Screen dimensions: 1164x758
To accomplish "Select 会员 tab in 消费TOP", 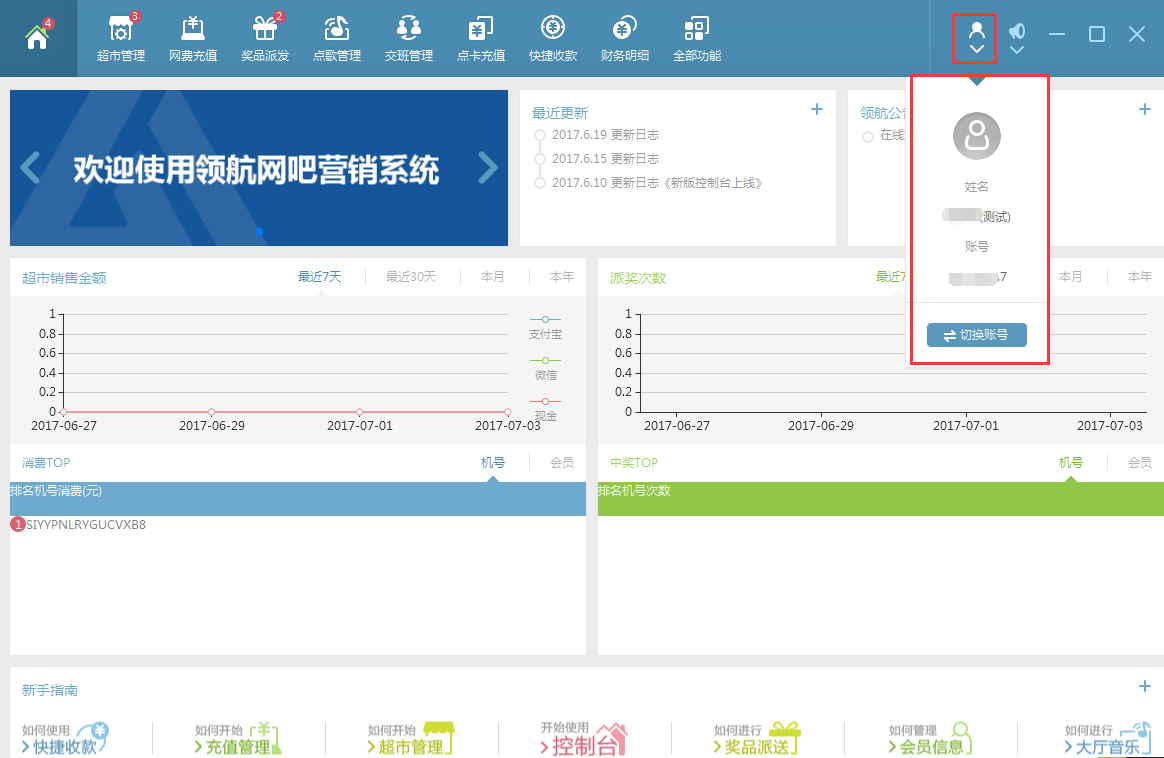I will [x=561, y=463].
